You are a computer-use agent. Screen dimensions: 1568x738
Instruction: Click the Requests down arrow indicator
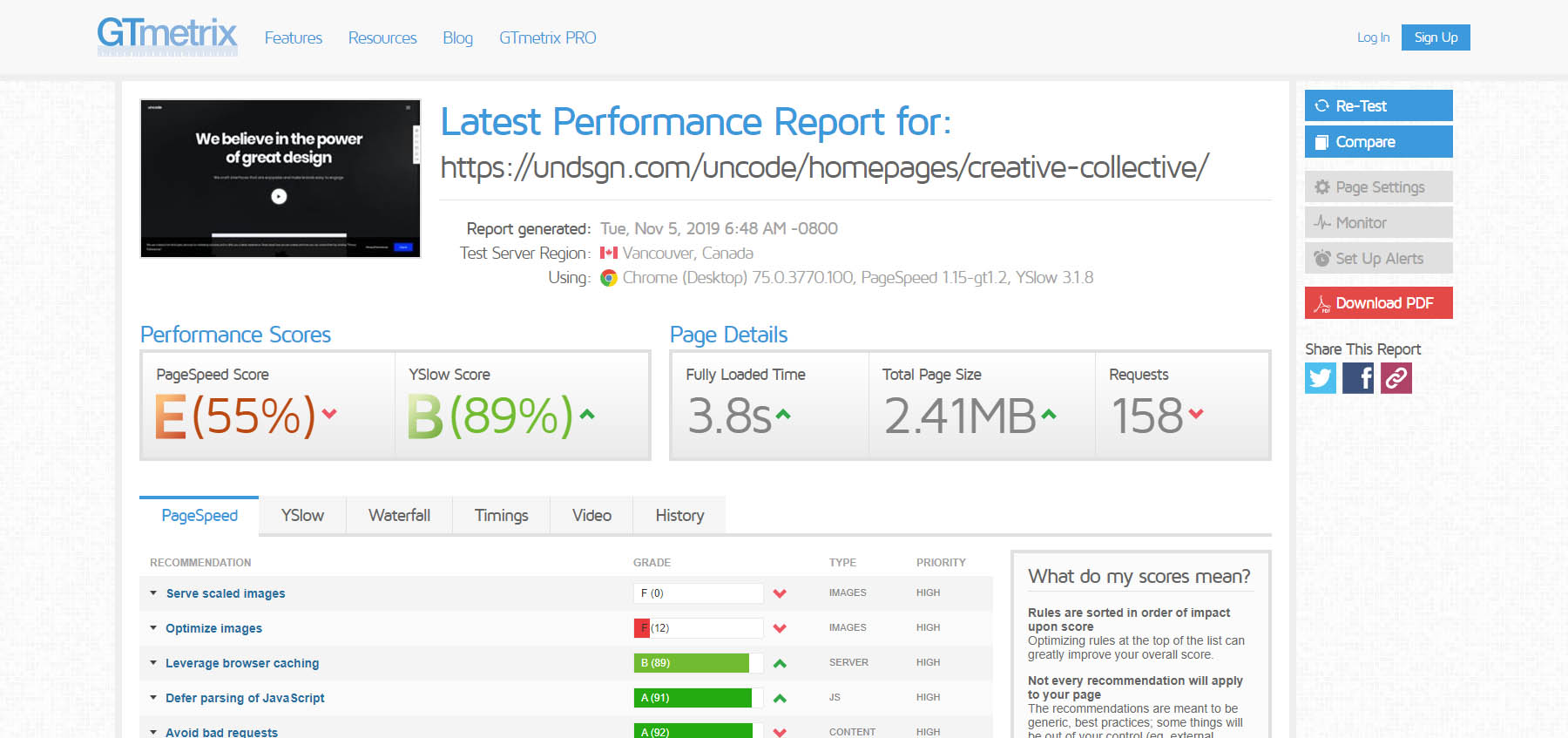tap(1196, 414)
